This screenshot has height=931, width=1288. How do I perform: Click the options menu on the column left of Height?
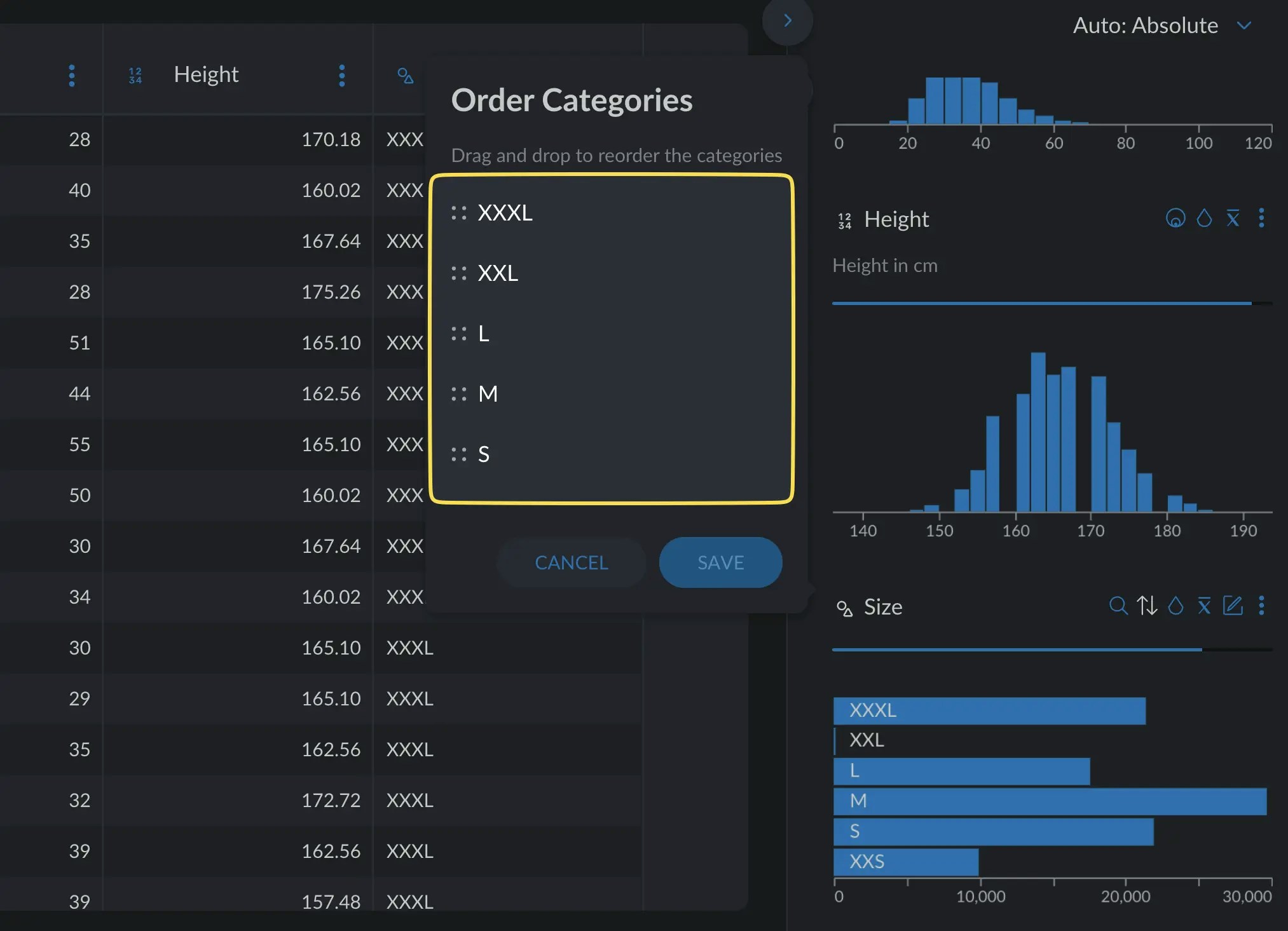(x=72, y=76)
